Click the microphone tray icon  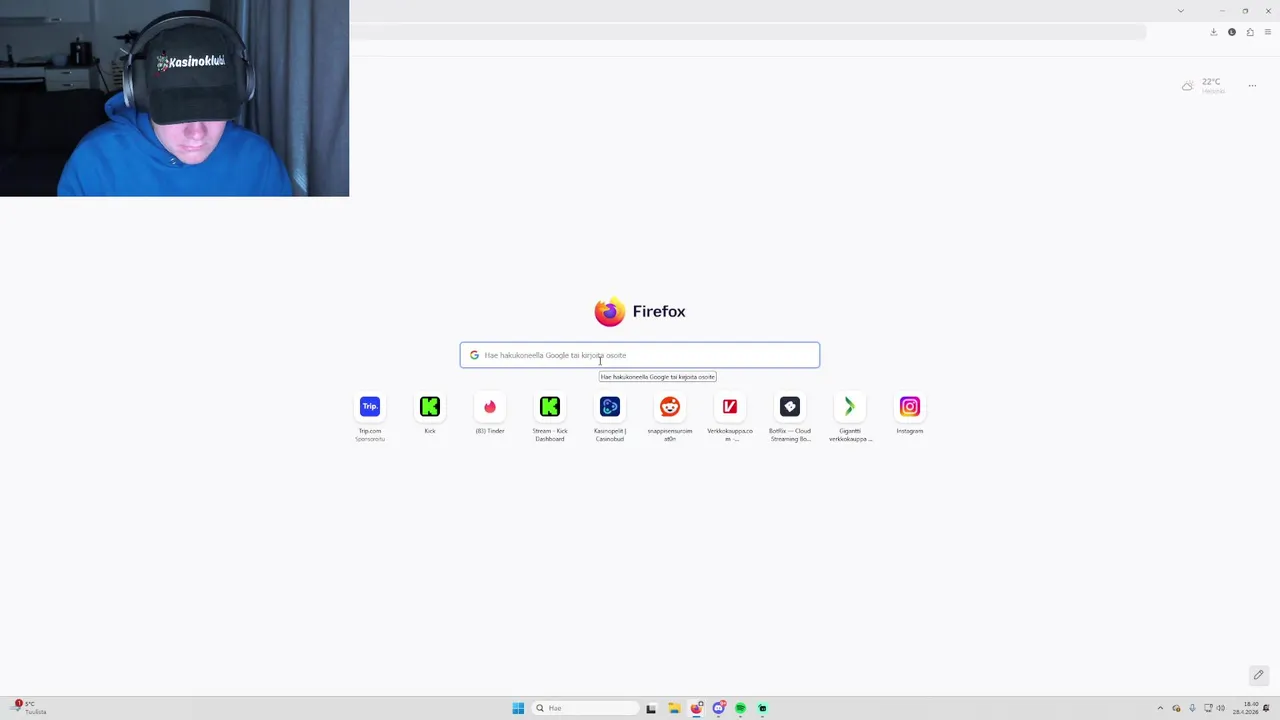click(x=1192, y=708)
